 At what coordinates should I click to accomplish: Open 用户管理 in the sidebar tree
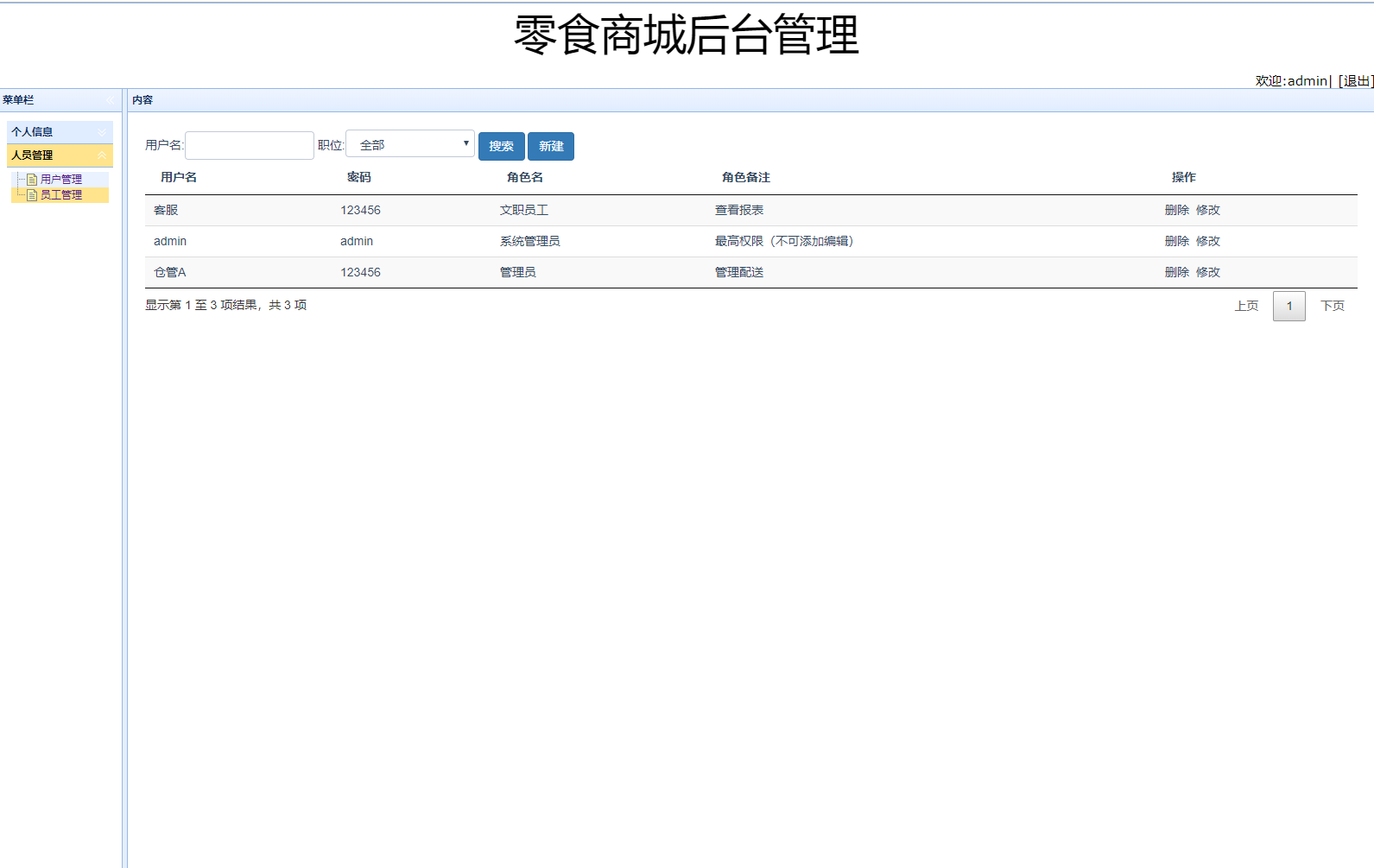coord(61,180)
